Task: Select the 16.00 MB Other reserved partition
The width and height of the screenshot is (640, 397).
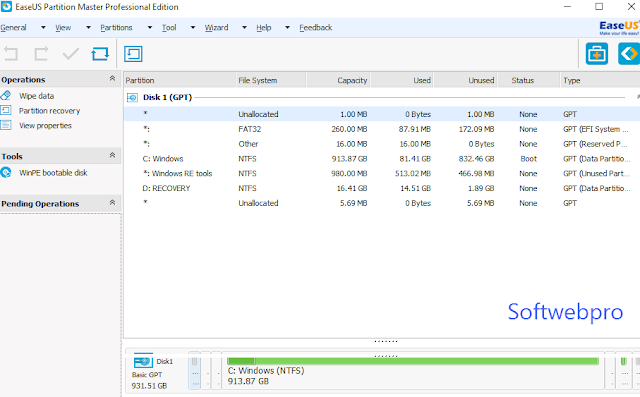Action: click(x=382, y=144)
